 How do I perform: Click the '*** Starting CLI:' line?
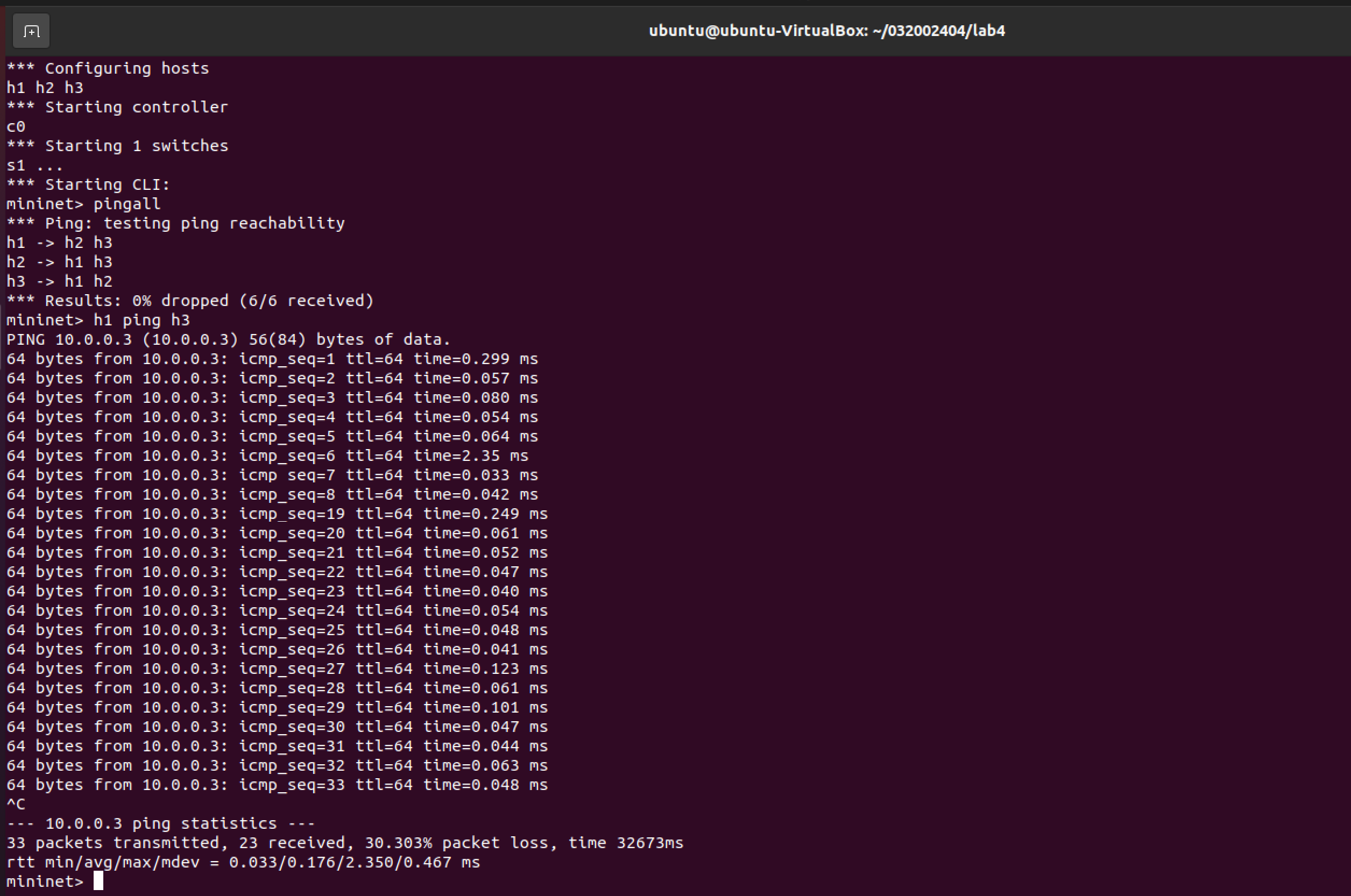tap(89, 184)
